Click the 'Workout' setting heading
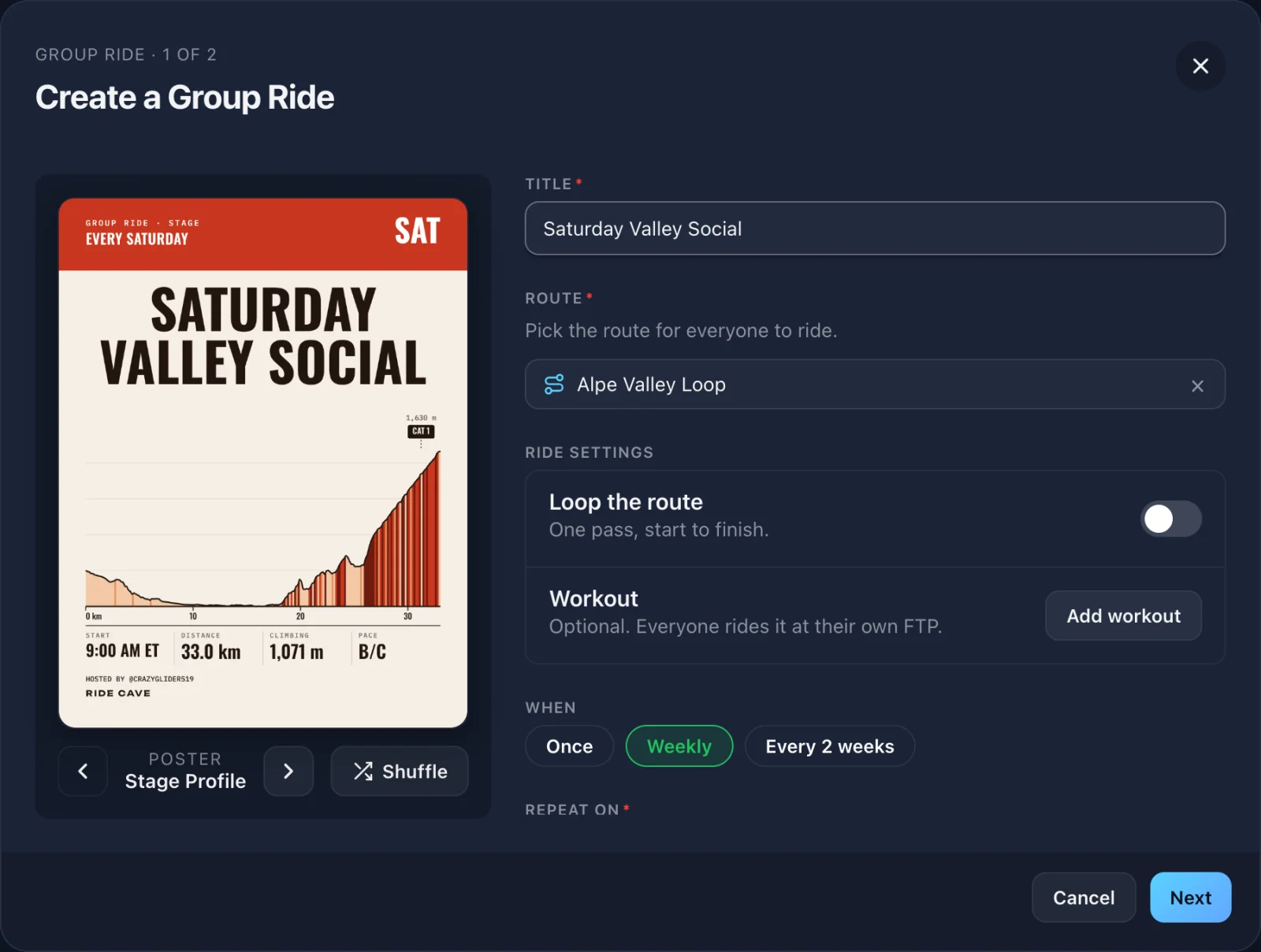The height and width of the screenshot is (952, 1261). coord(593,599)
